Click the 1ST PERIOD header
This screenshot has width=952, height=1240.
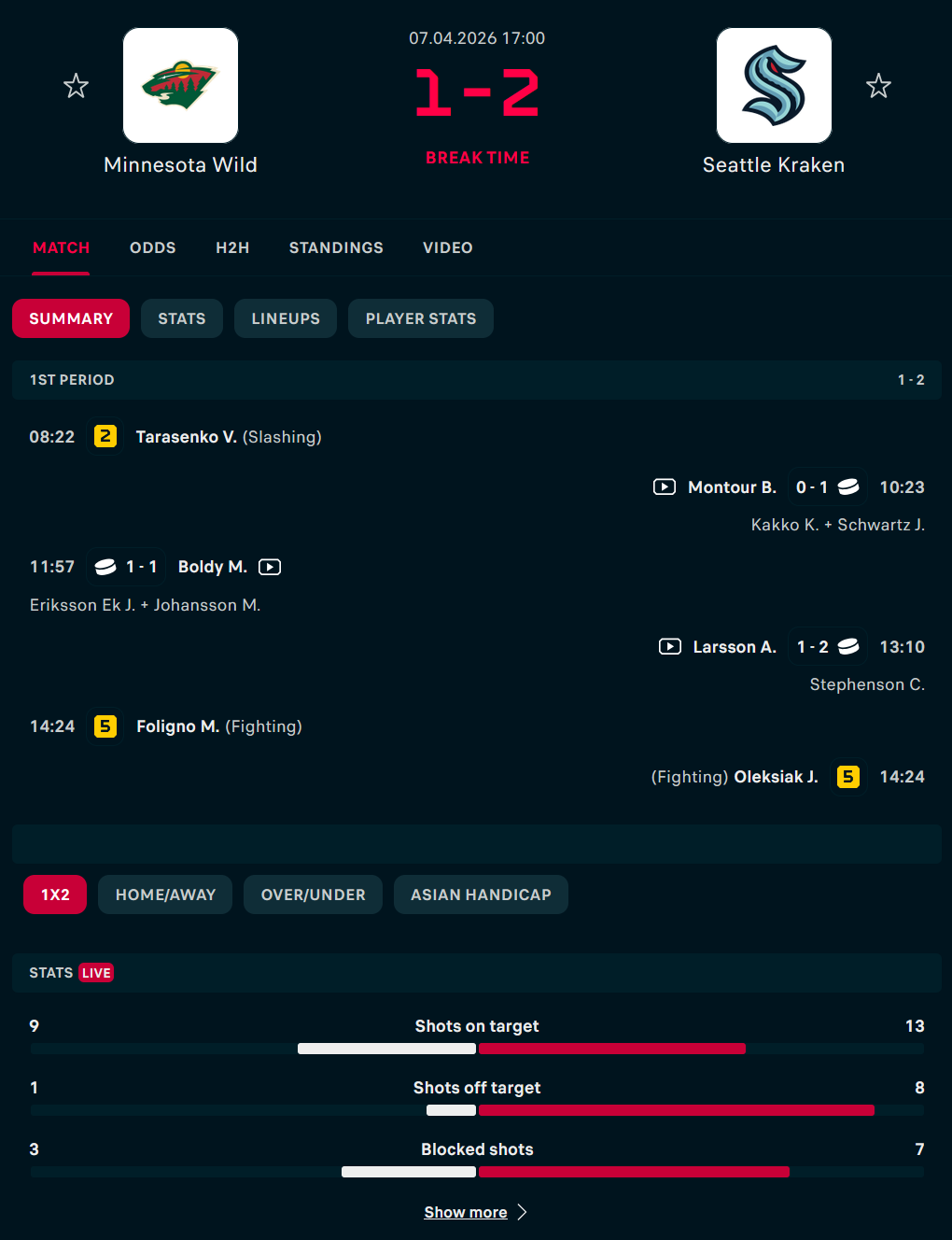477,380
